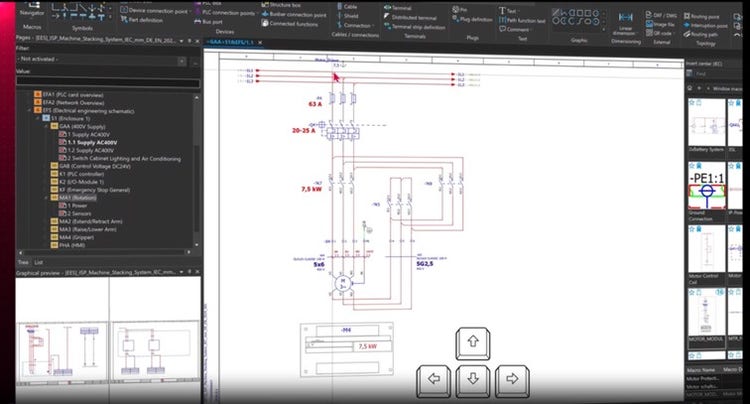This screenshot has height=404, width=750.
Task: Pin the Graphical preview panel
Action: (189, 272)
